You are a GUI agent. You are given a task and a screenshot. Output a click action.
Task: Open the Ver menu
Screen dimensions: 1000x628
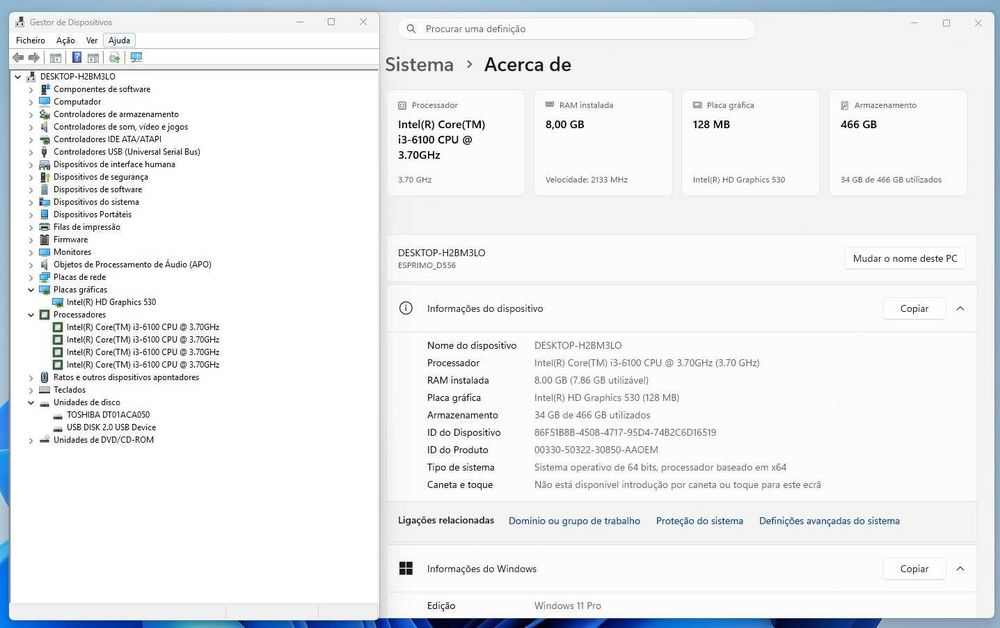(x=92, y=40)
